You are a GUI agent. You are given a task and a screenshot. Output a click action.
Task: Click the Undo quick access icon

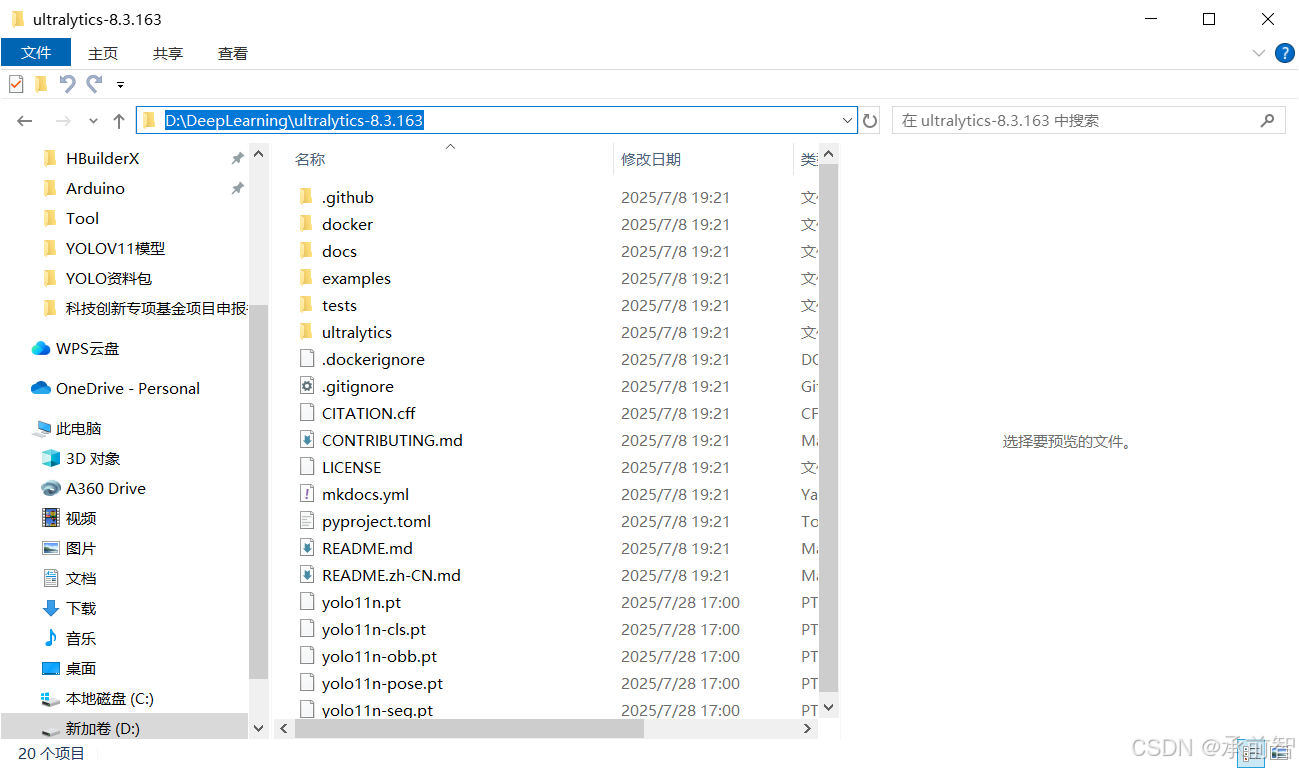67,84
